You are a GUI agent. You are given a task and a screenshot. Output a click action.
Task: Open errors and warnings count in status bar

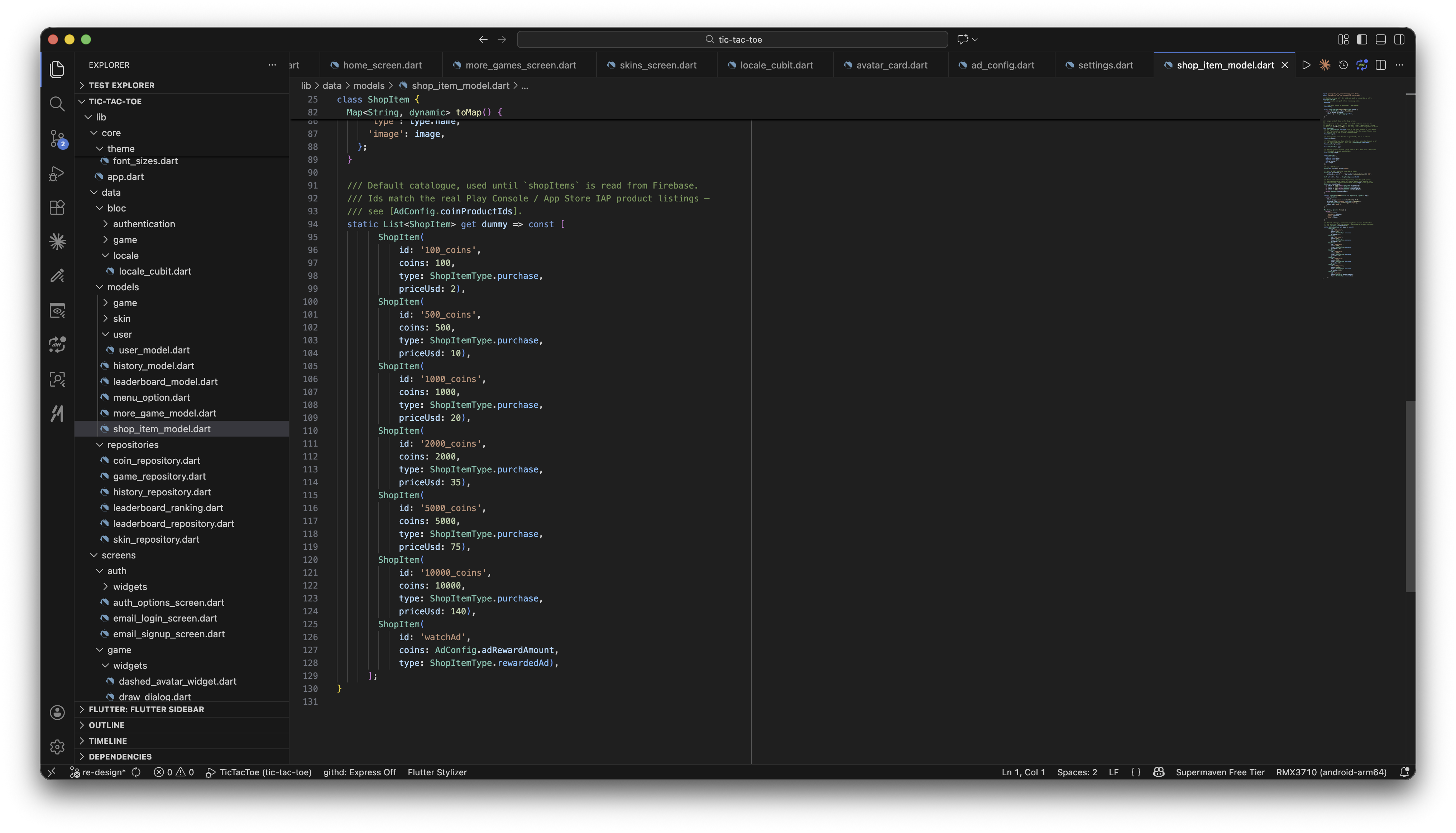174,772
